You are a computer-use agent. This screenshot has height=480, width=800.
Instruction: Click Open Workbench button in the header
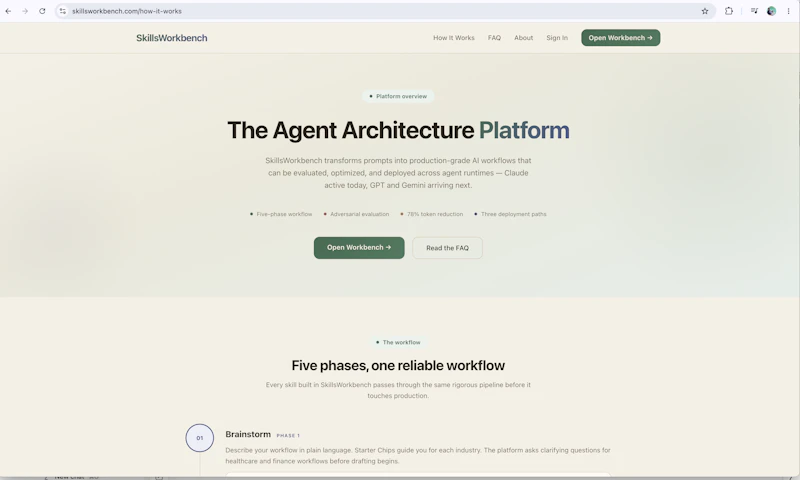[620, 38]
